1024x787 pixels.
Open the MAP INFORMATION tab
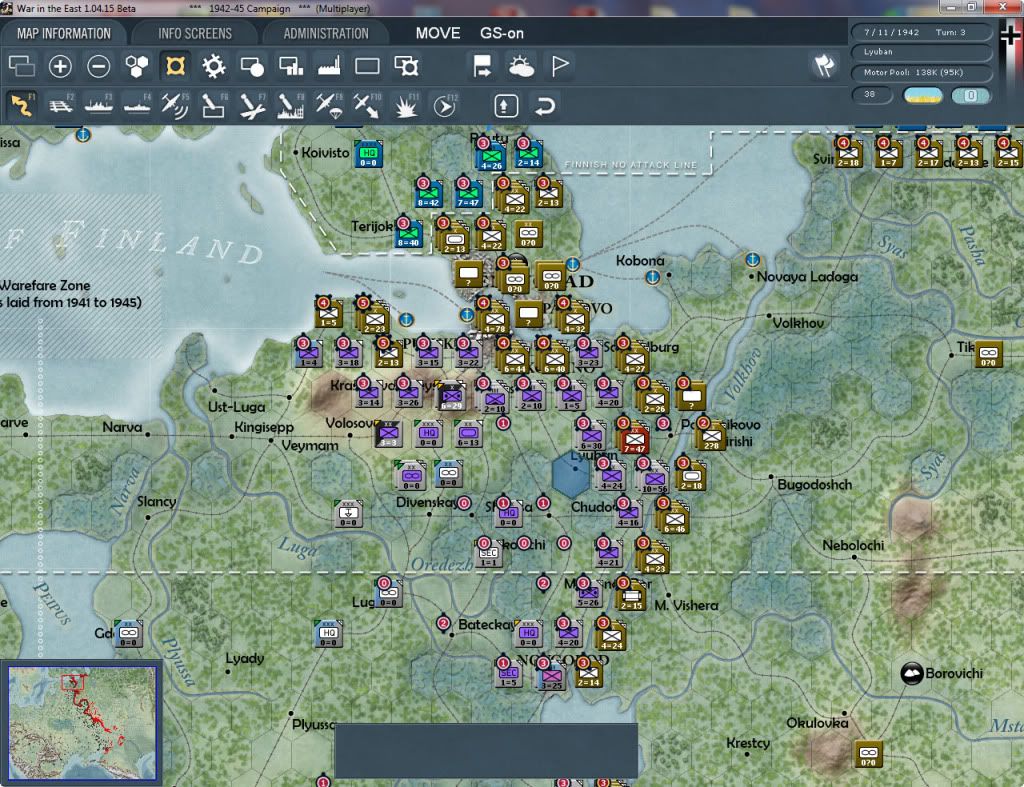click(x=64, y=33)
